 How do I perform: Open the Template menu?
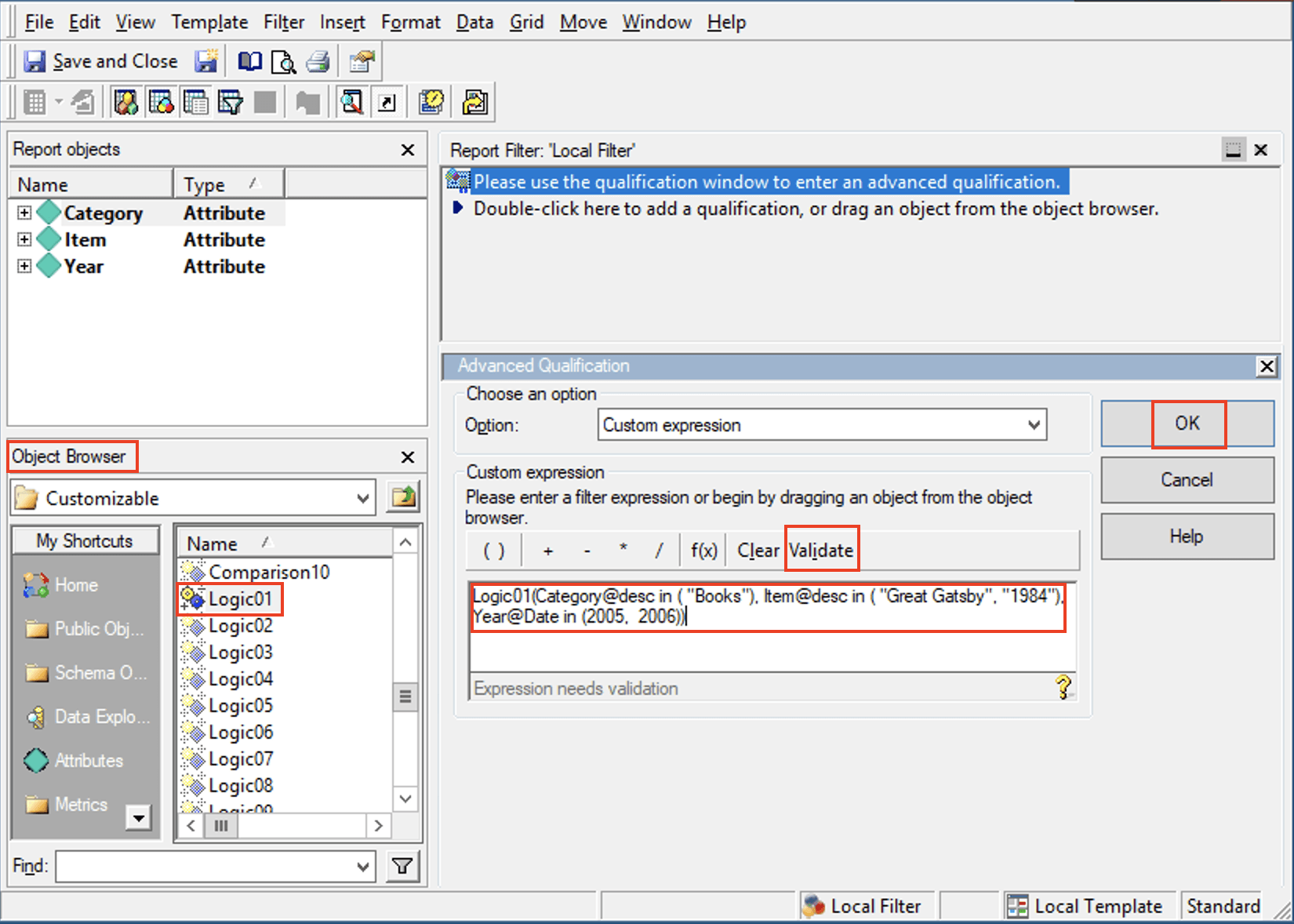coord(209,22)
